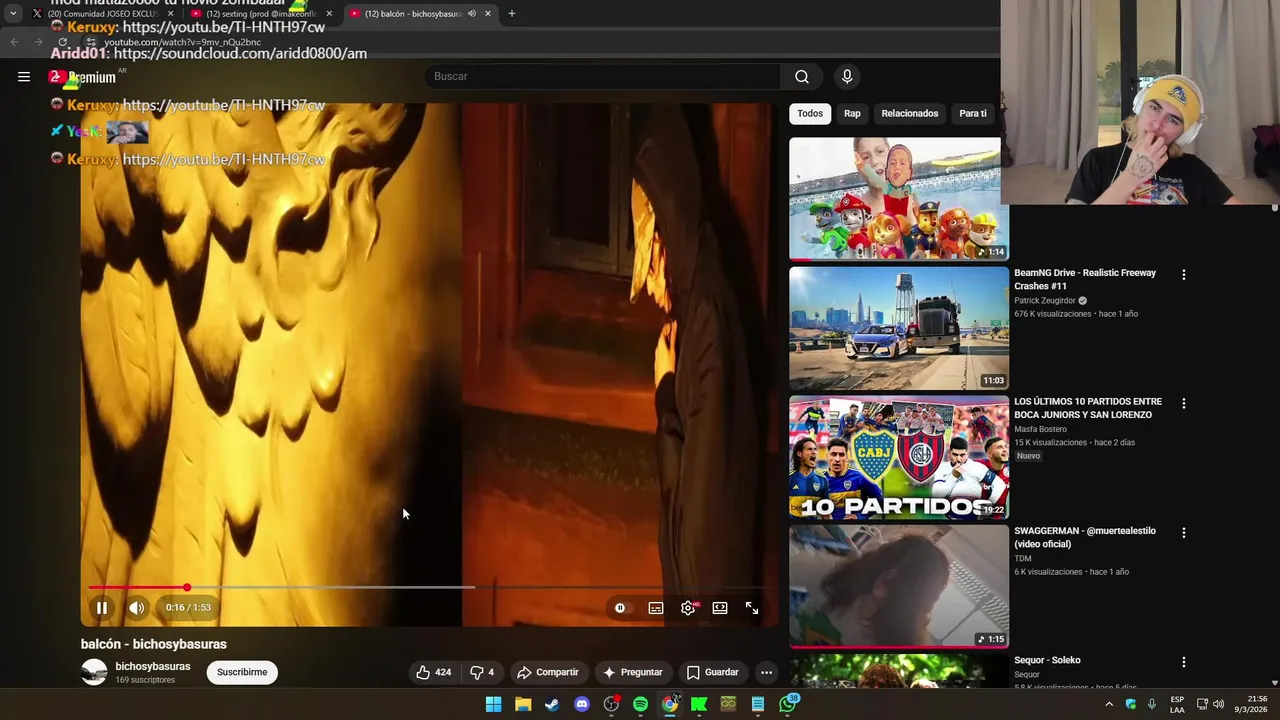
Task: Click the search magnifier button
Action: (x=802, y=76)
